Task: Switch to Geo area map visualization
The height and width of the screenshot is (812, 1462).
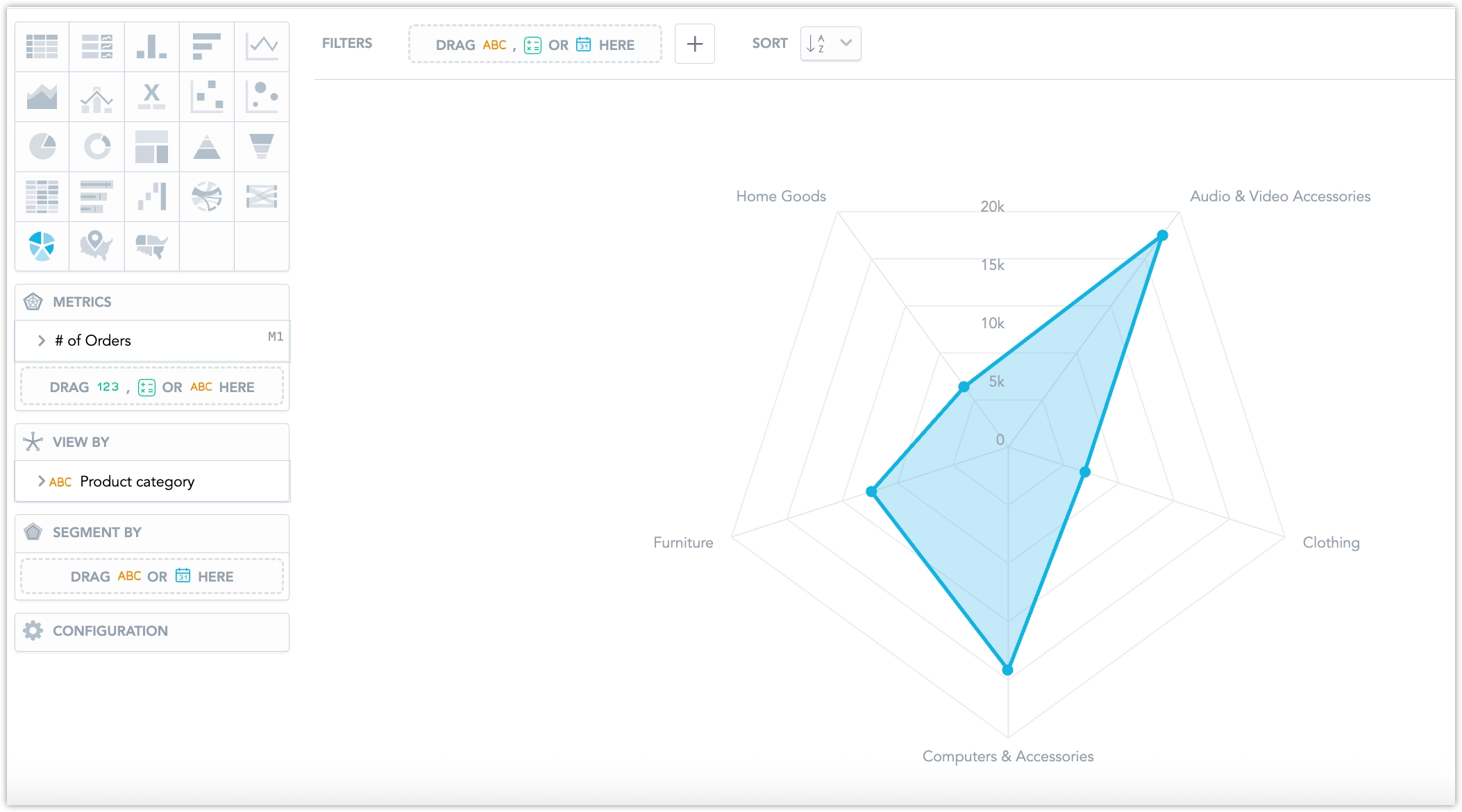Action: (151, 246)
